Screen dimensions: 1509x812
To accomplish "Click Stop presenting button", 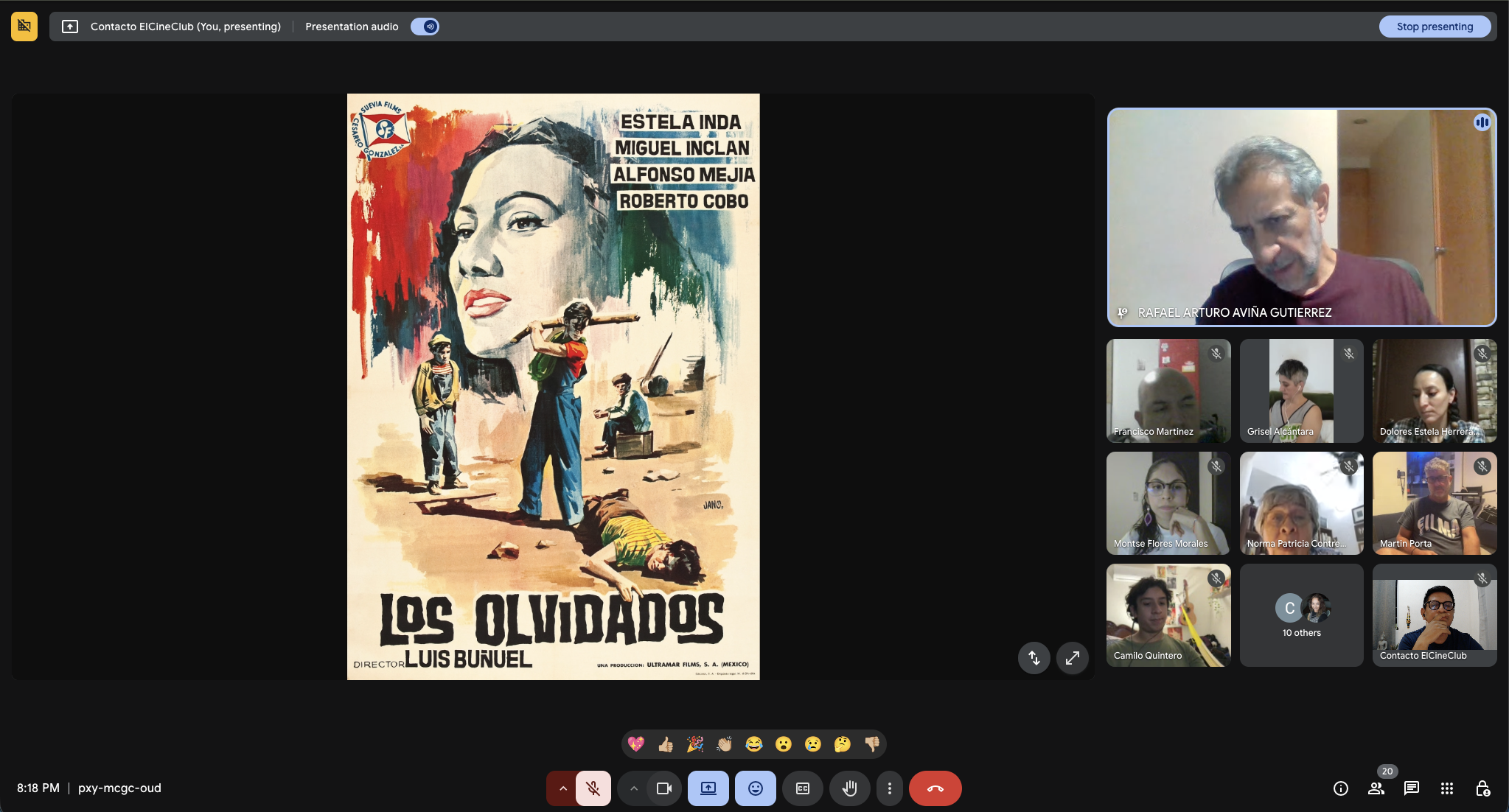I will click(1435, 27).
